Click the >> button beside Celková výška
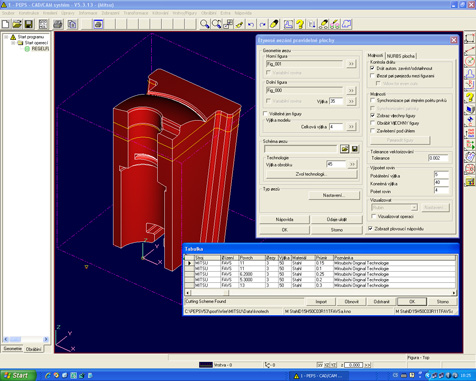The width and height of the screenshot is (476, 381). (x=351, y=127)
